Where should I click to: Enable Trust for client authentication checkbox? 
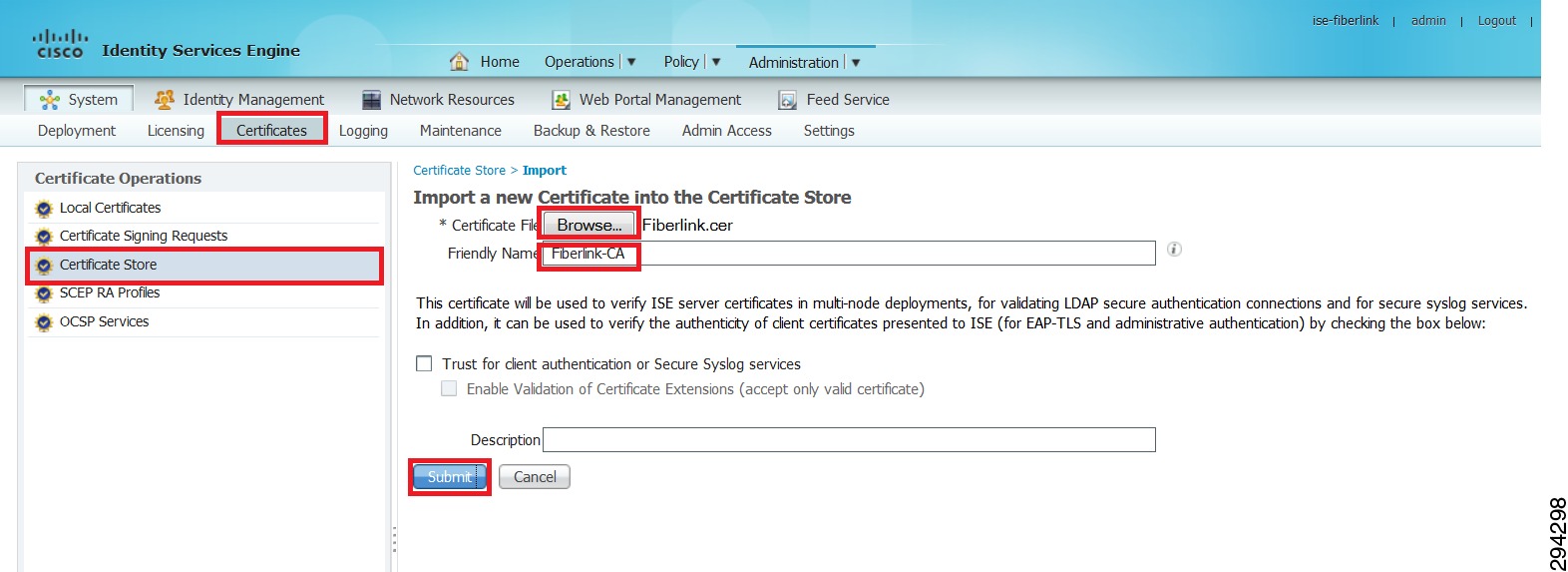[424, 363]
